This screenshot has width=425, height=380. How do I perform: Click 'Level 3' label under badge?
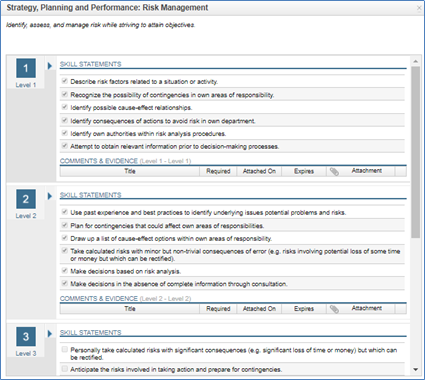(x=26, y=354)
